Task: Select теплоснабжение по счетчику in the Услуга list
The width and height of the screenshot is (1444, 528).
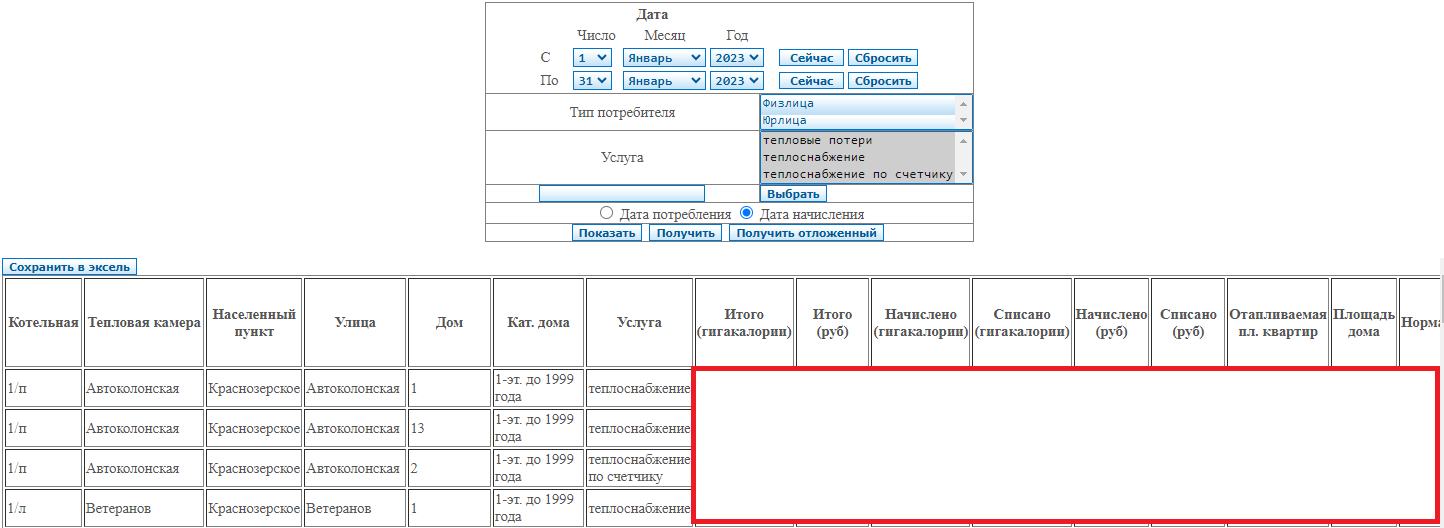Action: click(857, 174)
